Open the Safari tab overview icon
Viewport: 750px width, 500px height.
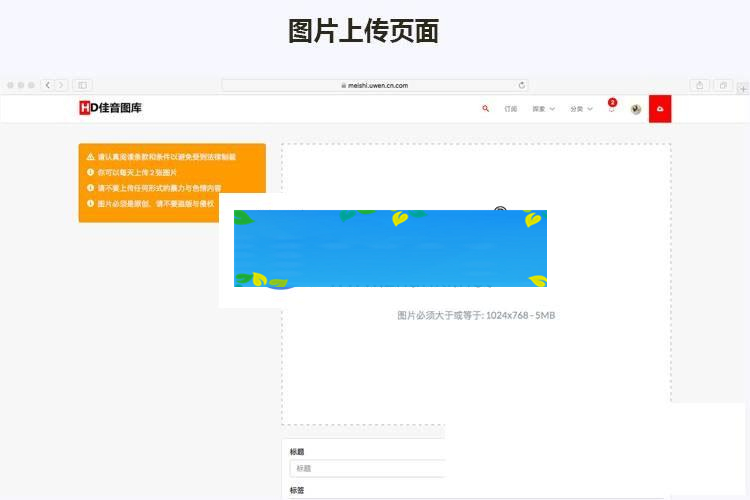[722, 85]
